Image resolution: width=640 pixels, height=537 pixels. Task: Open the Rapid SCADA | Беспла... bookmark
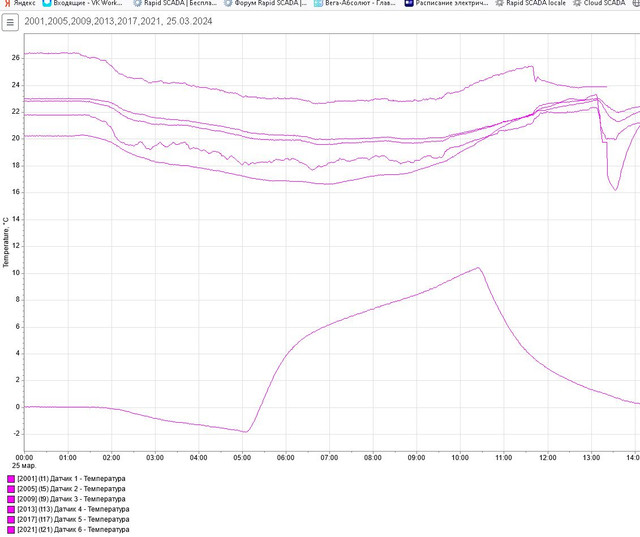pos(176,3)
